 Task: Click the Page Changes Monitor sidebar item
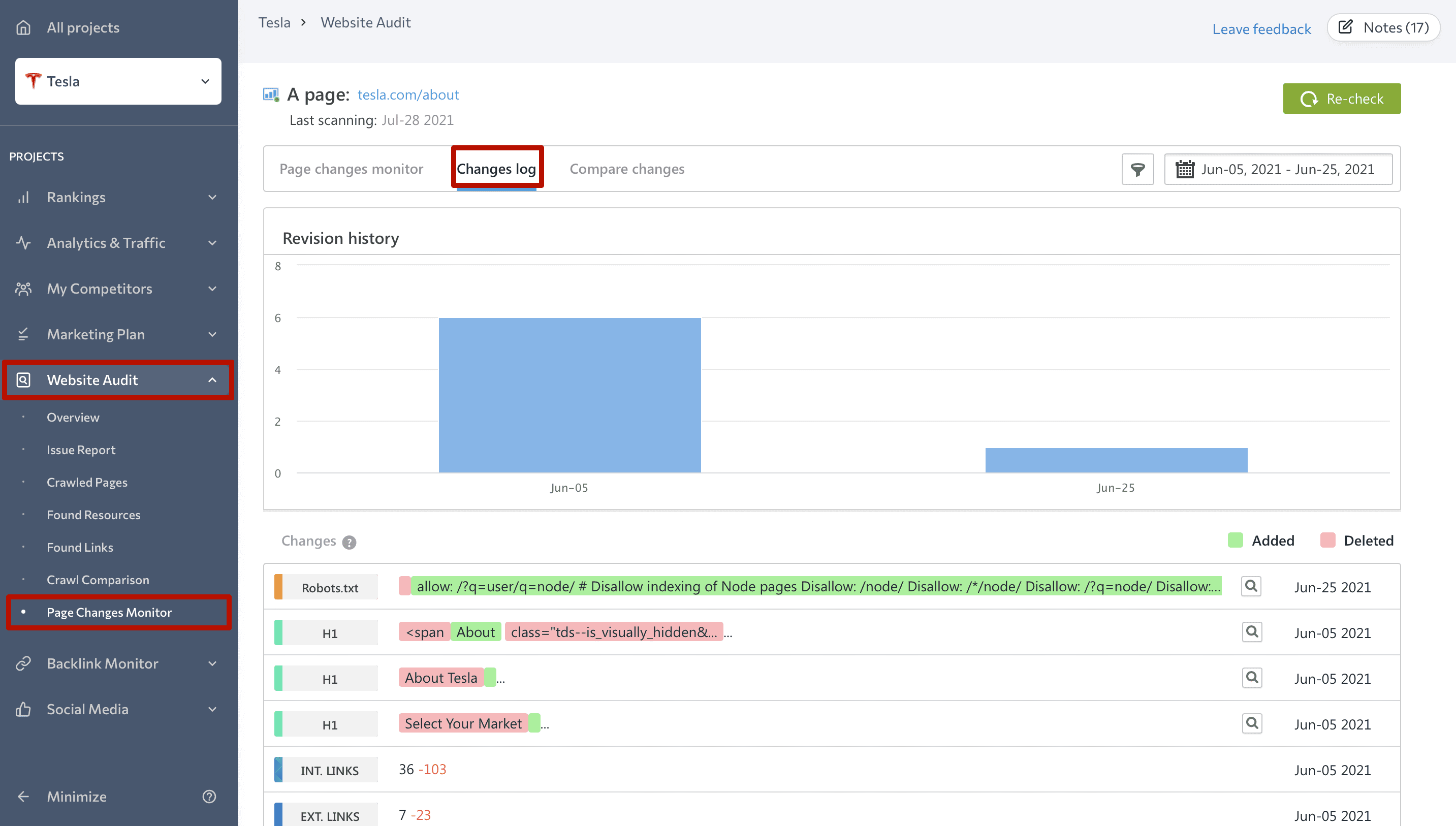pyautogui.click(x=109, y=612)
